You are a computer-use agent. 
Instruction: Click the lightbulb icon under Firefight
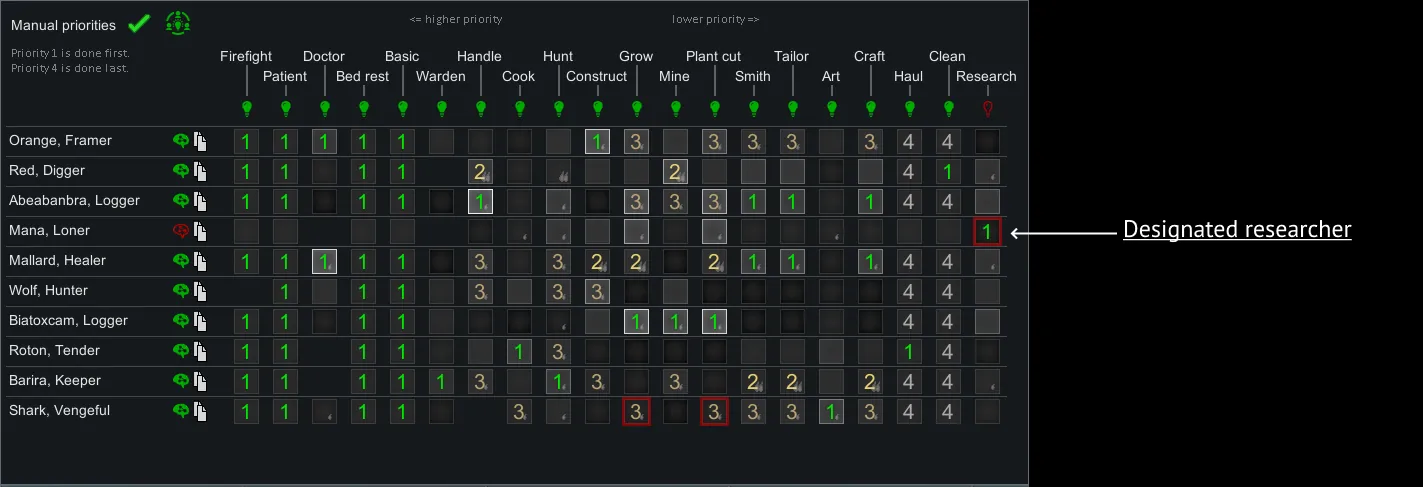coord(246,107)
